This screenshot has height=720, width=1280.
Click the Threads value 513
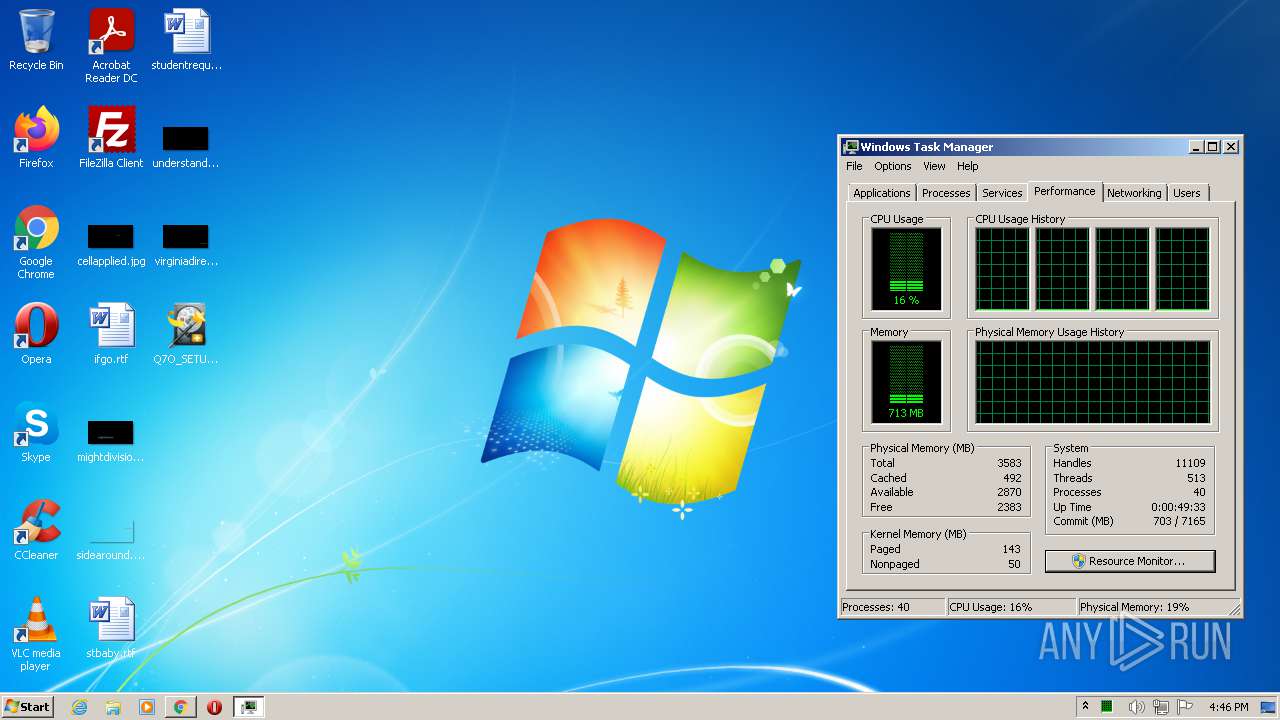(x=1196, y=478)
